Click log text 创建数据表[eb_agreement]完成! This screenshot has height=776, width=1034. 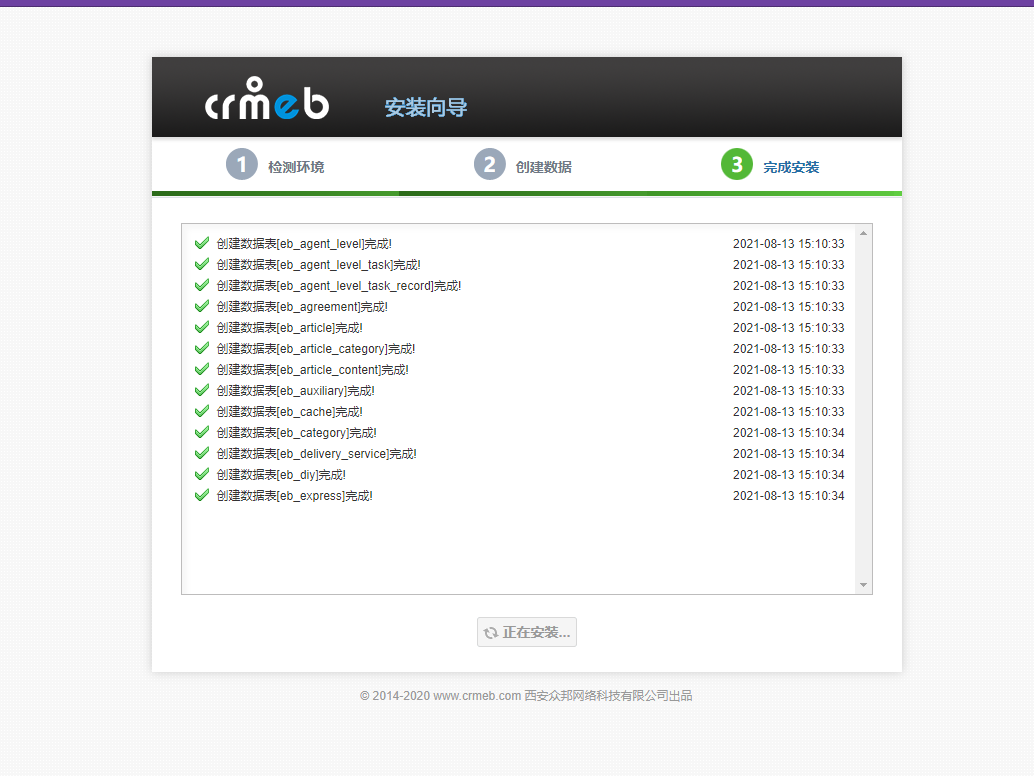tap(302, 307)
